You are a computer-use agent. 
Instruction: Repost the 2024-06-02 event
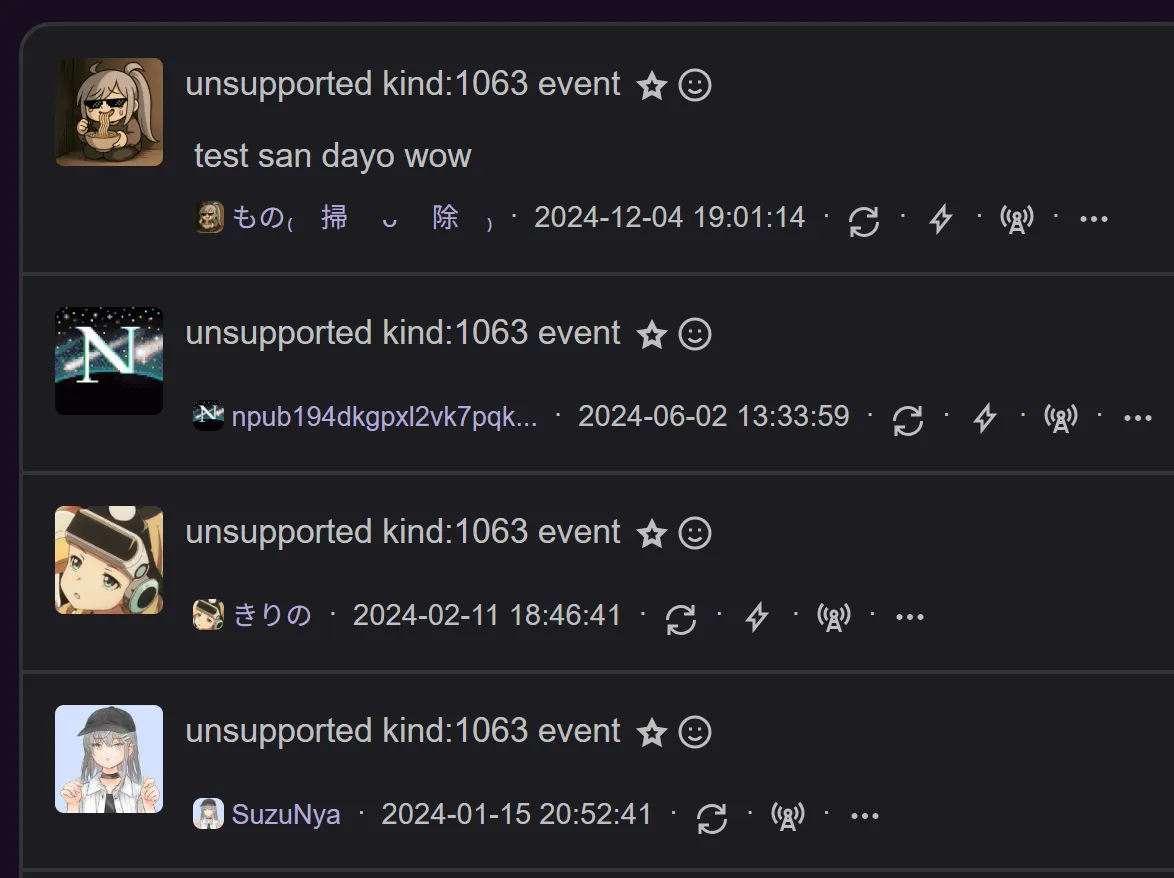click(x=907, y=418)
